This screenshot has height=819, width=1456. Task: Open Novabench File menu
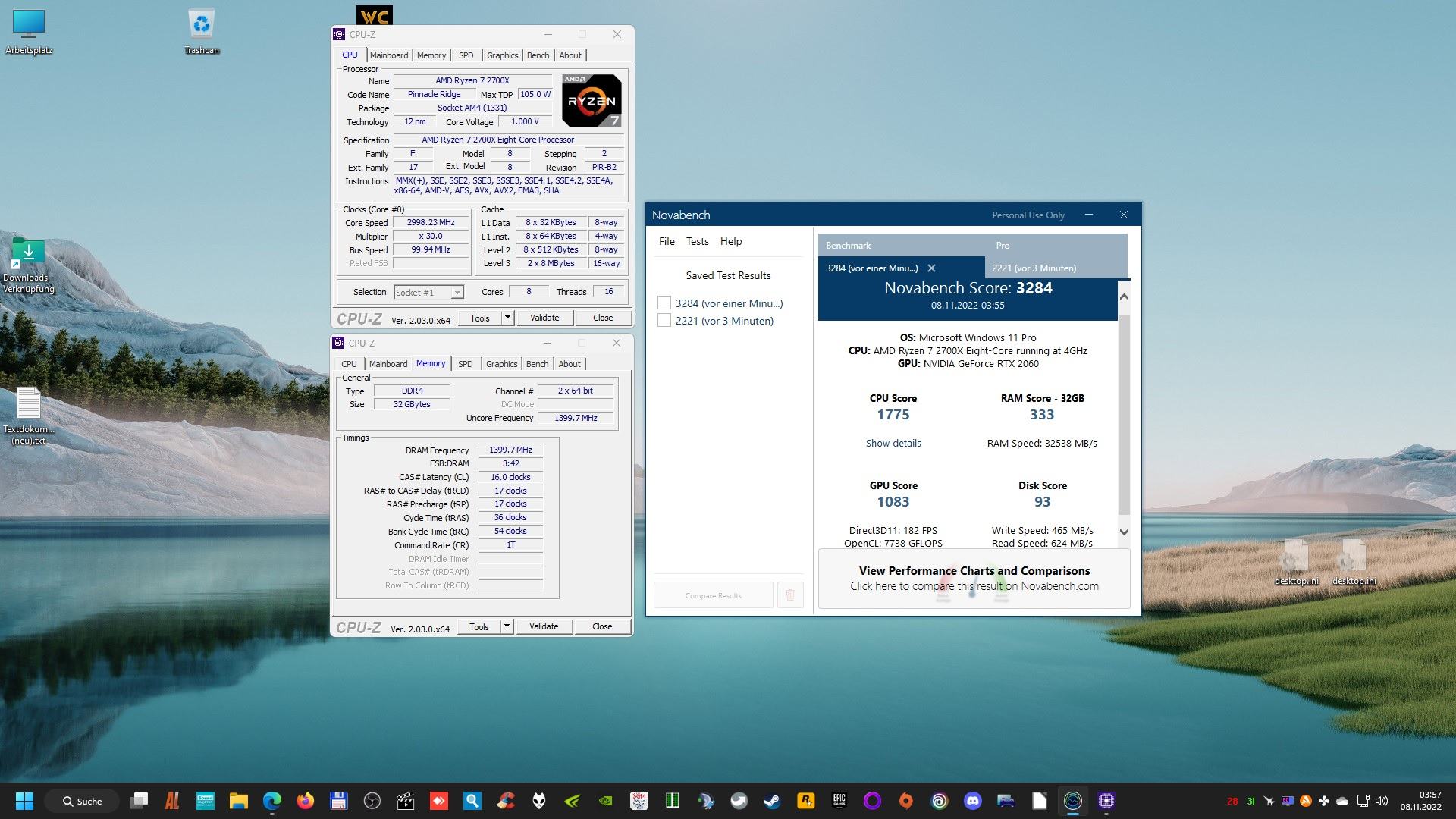point(667,241)
